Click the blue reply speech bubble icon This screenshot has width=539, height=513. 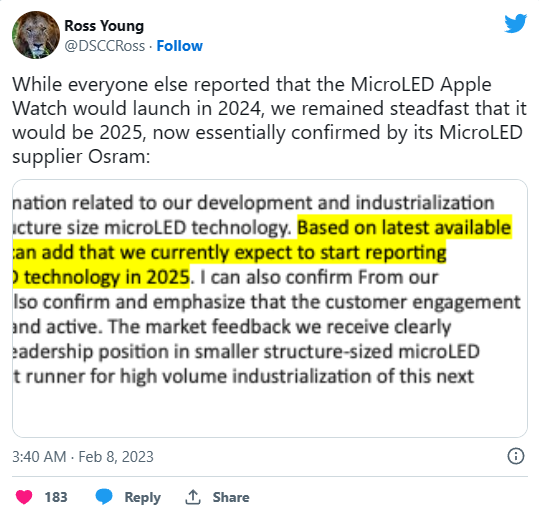(x=104, y=496)
